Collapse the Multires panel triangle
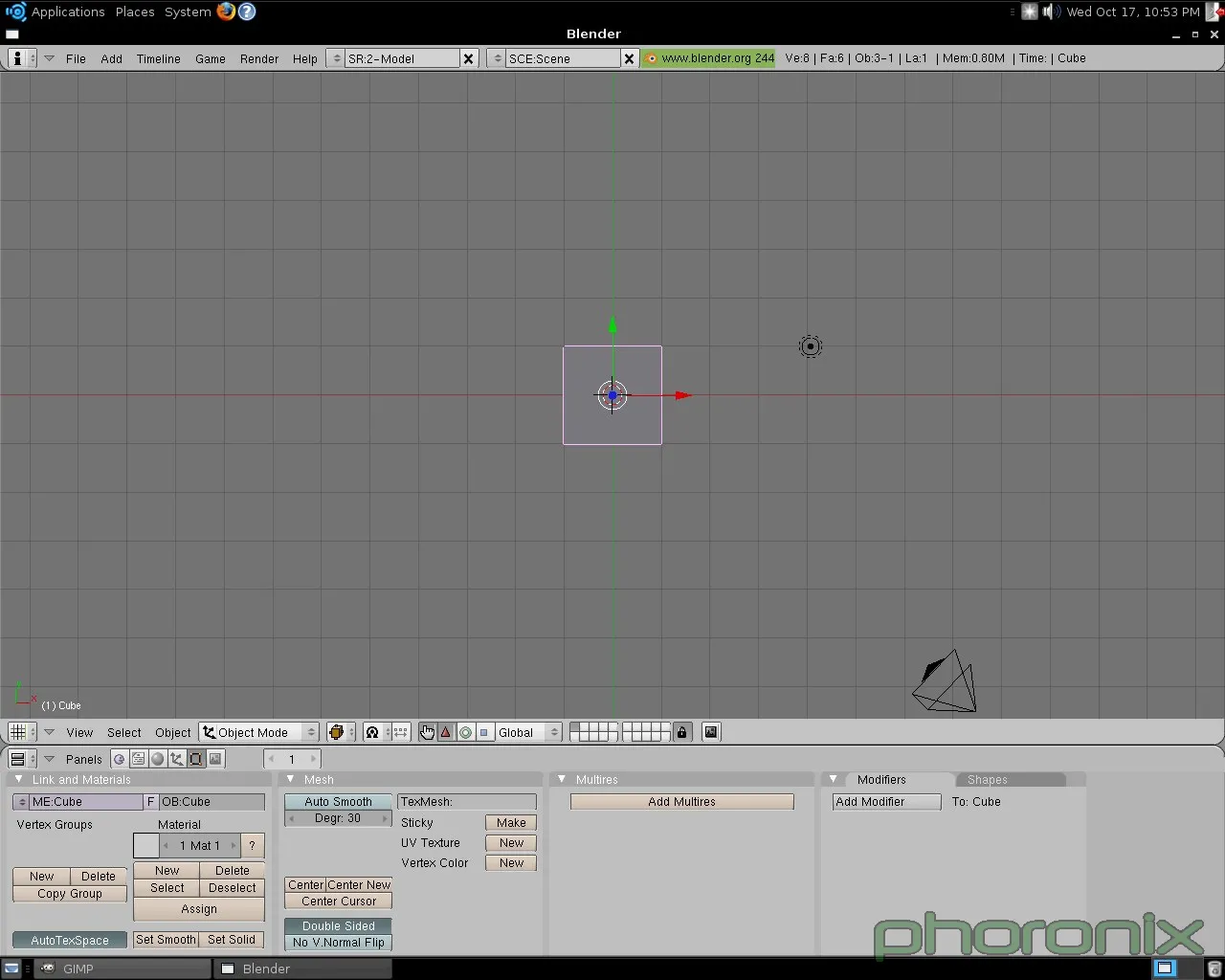Screen dimensions: 1225x980 pyautogui.click(x=562, y=779)
